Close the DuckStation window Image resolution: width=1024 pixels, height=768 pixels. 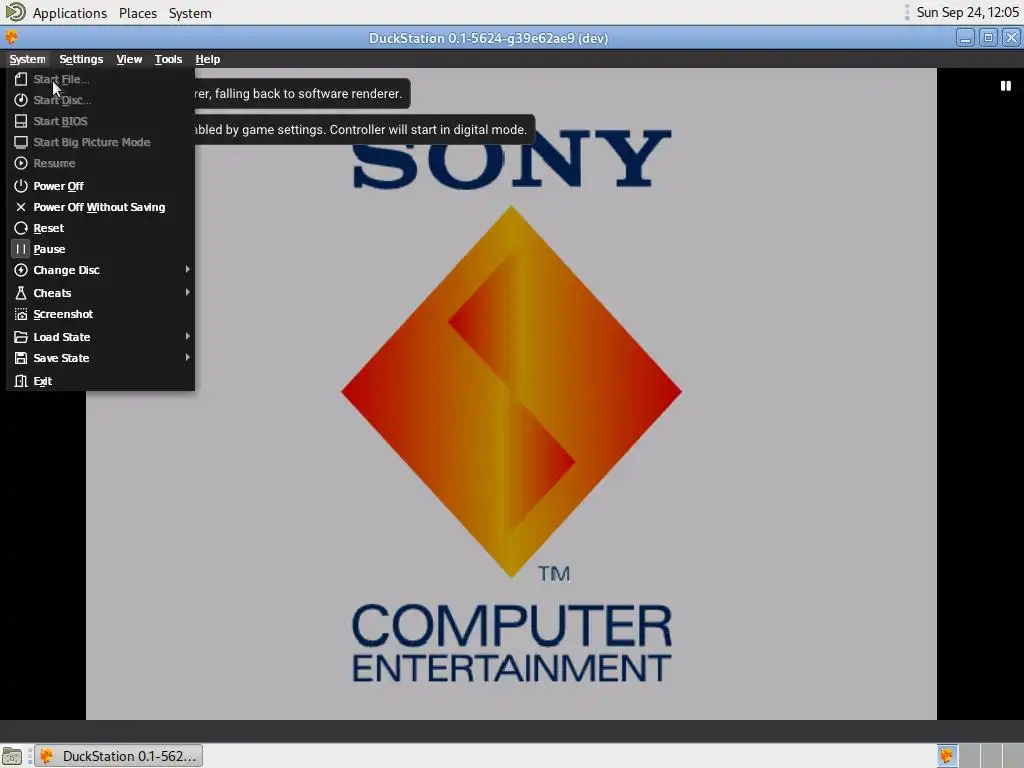(x=1011, y=38)
